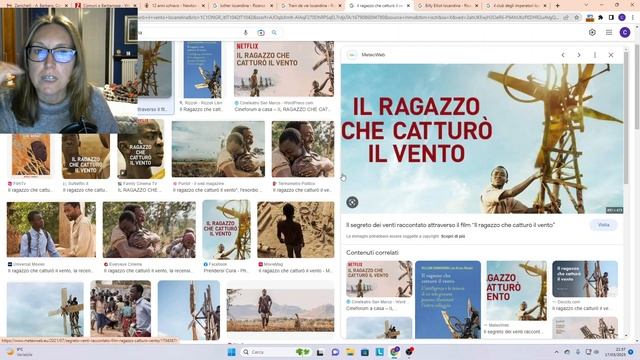640x360 pixels.
Task: Click the magnifier search icon in search box
Action: (274, 33)
